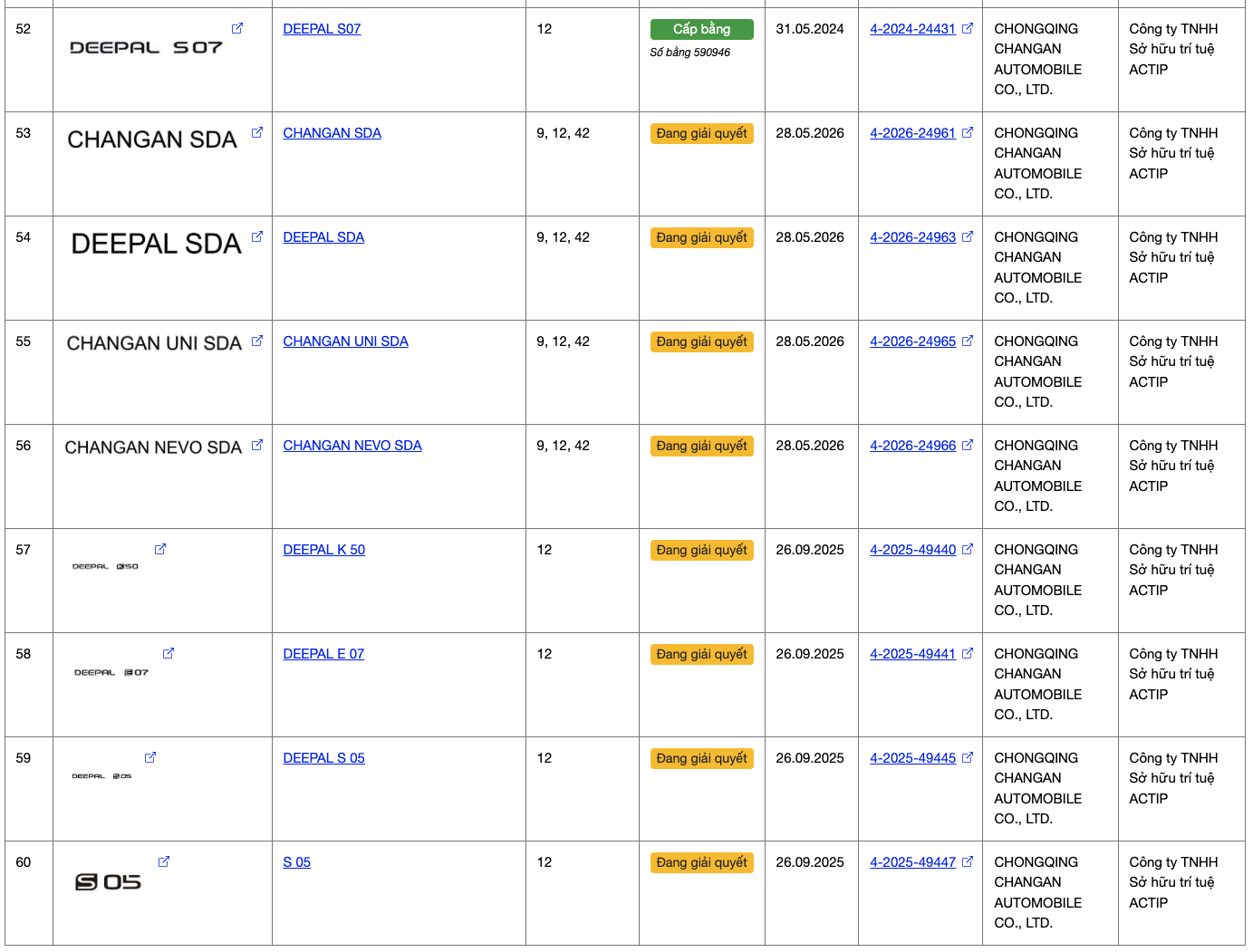Open external icon beside the CHANGAN NEVO SDA image

257,445
